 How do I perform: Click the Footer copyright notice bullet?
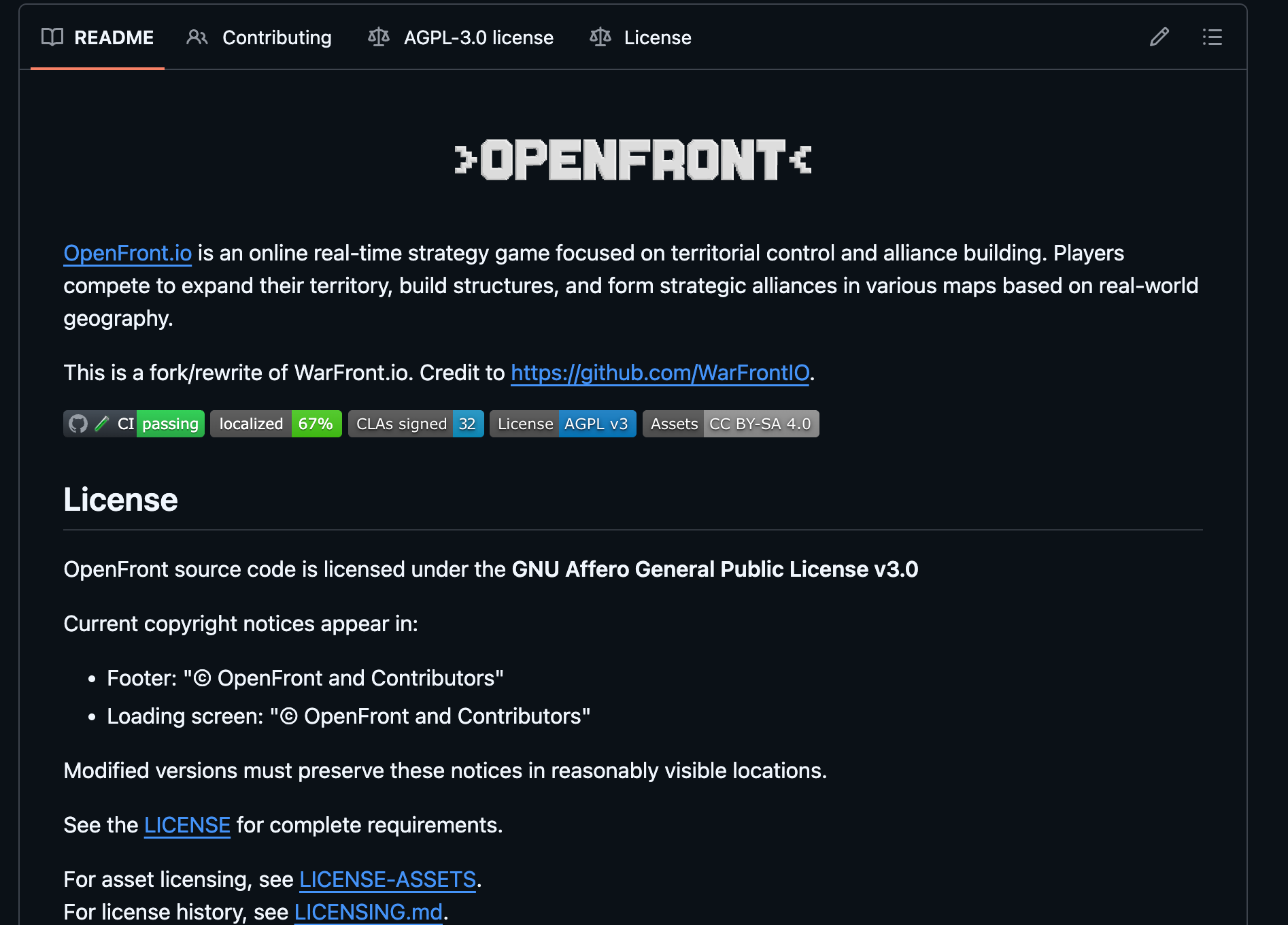pyautogui.click(x=305, y=678)
